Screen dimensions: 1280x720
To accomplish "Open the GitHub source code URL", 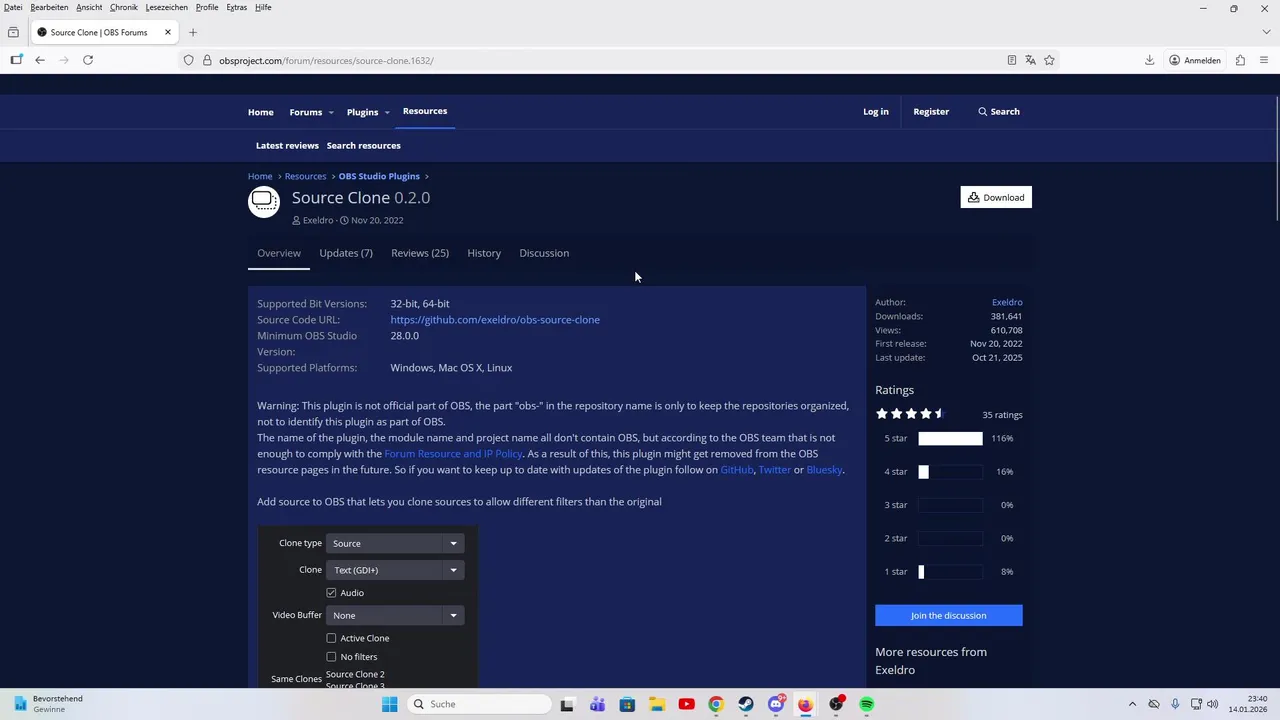I will (x=495, y=320).
